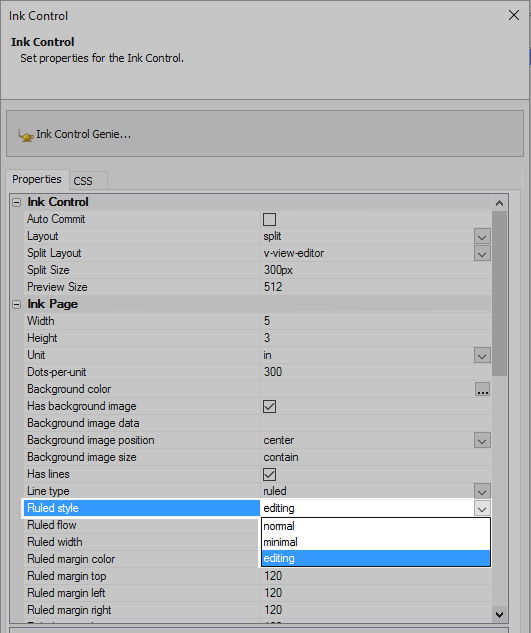This screenshot has width=531, height=633.
Task: Uncheck the Has lines checkbox
Action: pos(269,474)
